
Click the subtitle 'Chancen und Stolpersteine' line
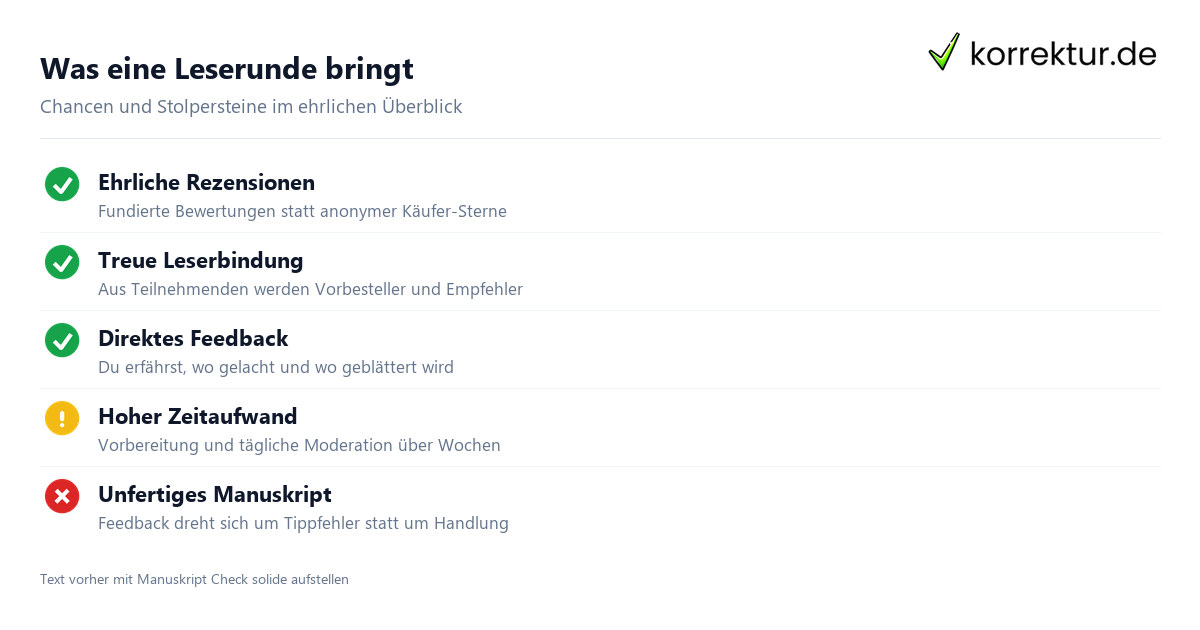click(x=251, y=106)
